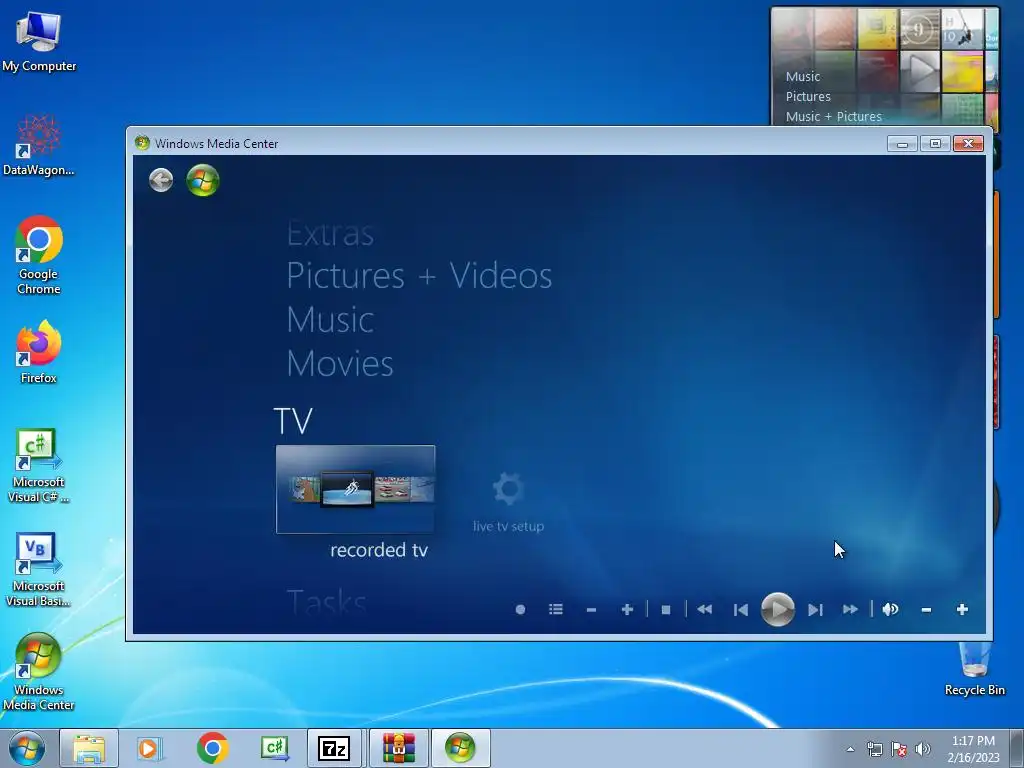Select the TV menu heading
The height and width of the screenshot is (768, 1024).
293,421
